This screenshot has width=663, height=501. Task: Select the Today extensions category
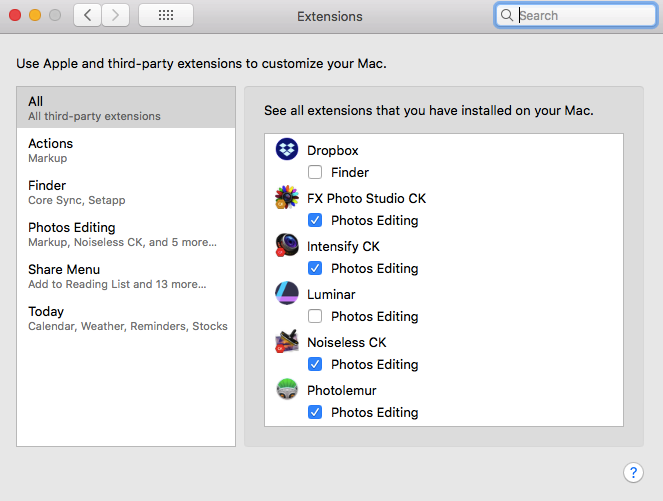(x=126, y=318)
